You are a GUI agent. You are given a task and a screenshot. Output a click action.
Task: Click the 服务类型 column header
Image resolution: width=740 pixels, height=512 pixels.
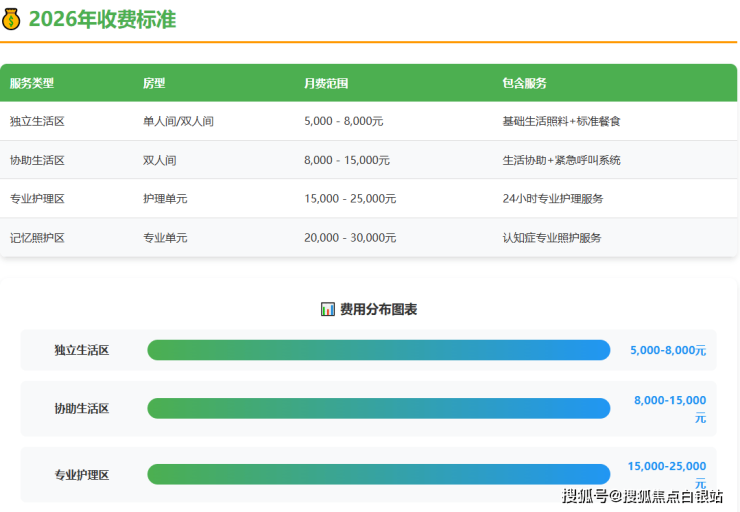coord(32,83)
